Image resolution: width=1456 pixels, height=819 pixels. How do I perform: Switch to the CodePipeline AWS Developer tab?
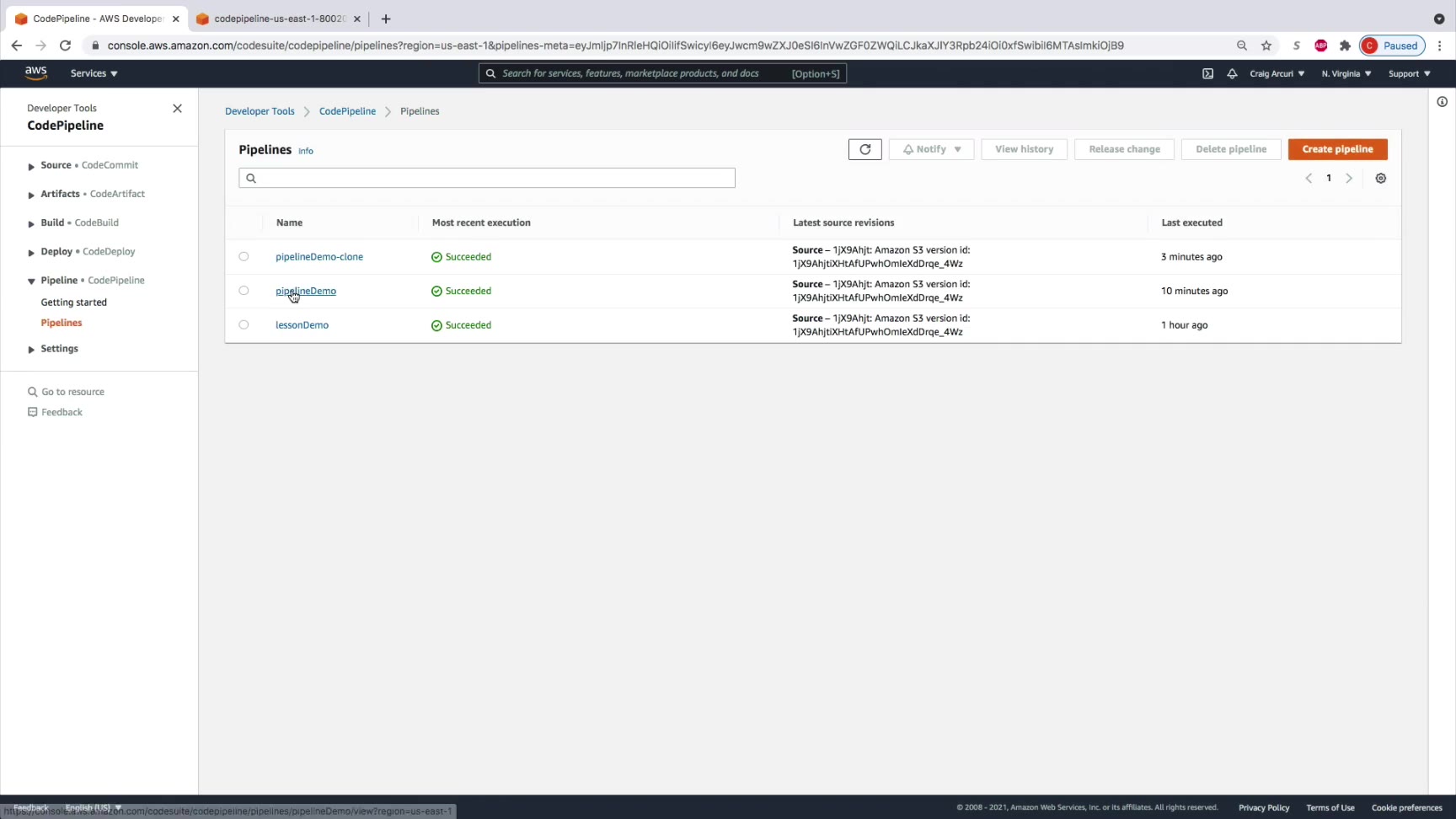coord(95,19)
